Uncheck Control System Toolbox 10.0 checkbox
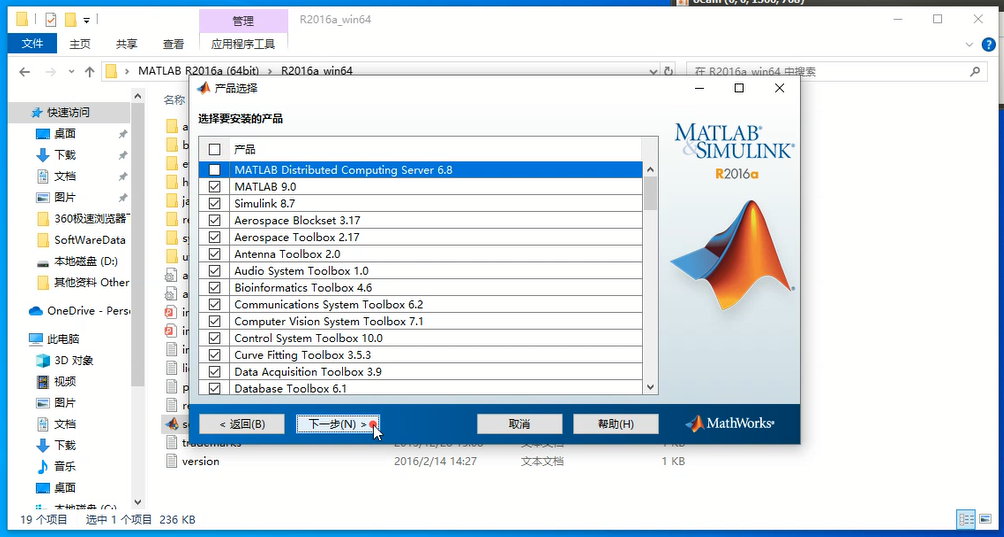This screenshot has height=537, width=1004. pos(215,338)
